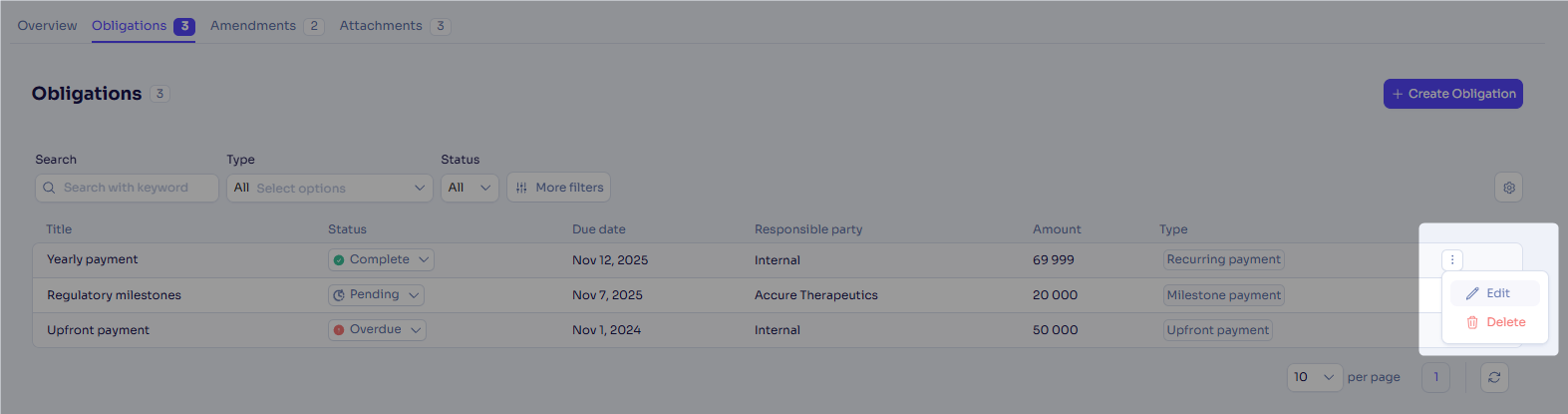Open the Status All dropdown

[x=470, y=188]
